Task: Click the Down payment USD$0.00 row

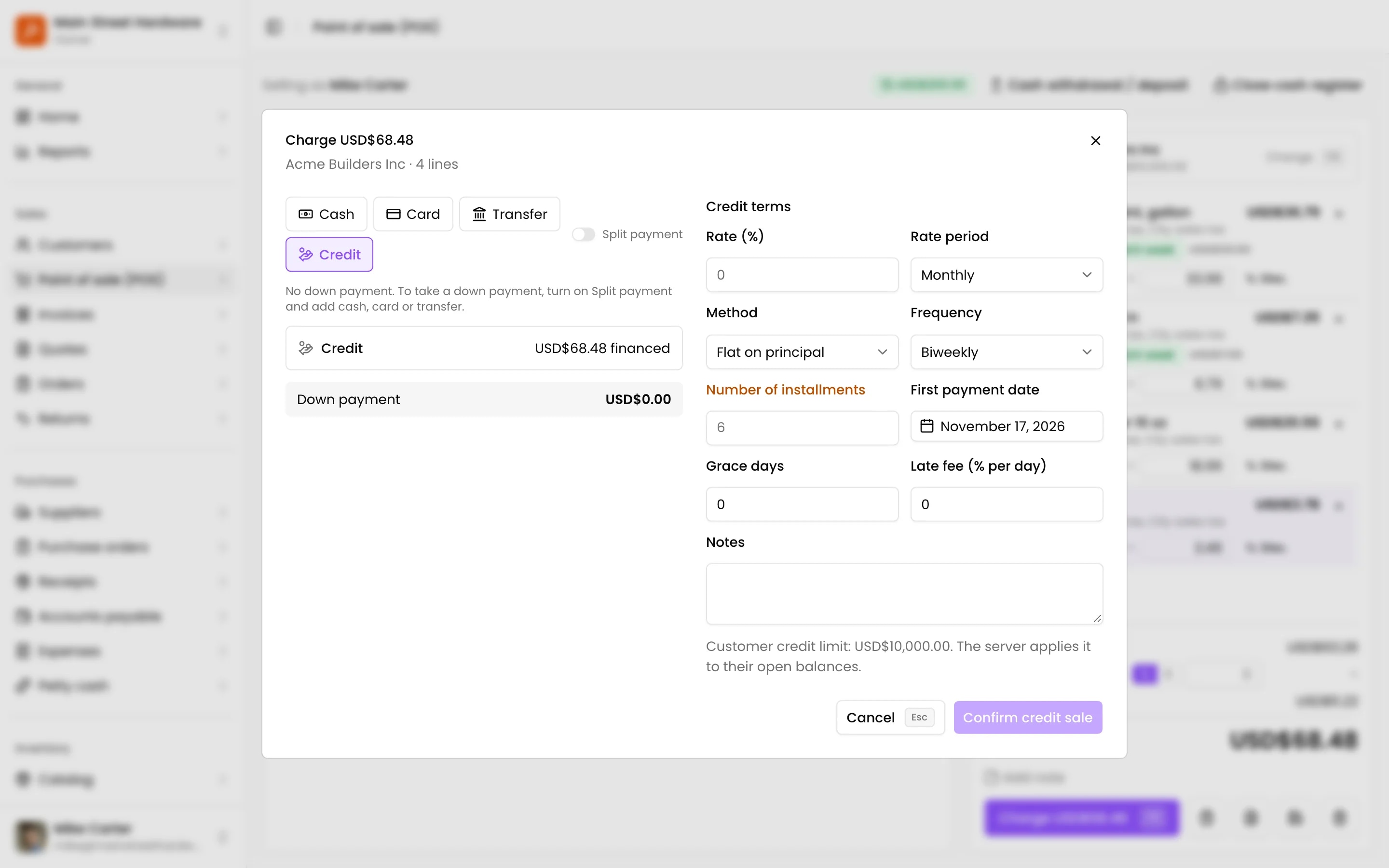Action: (x=484, y=400)
